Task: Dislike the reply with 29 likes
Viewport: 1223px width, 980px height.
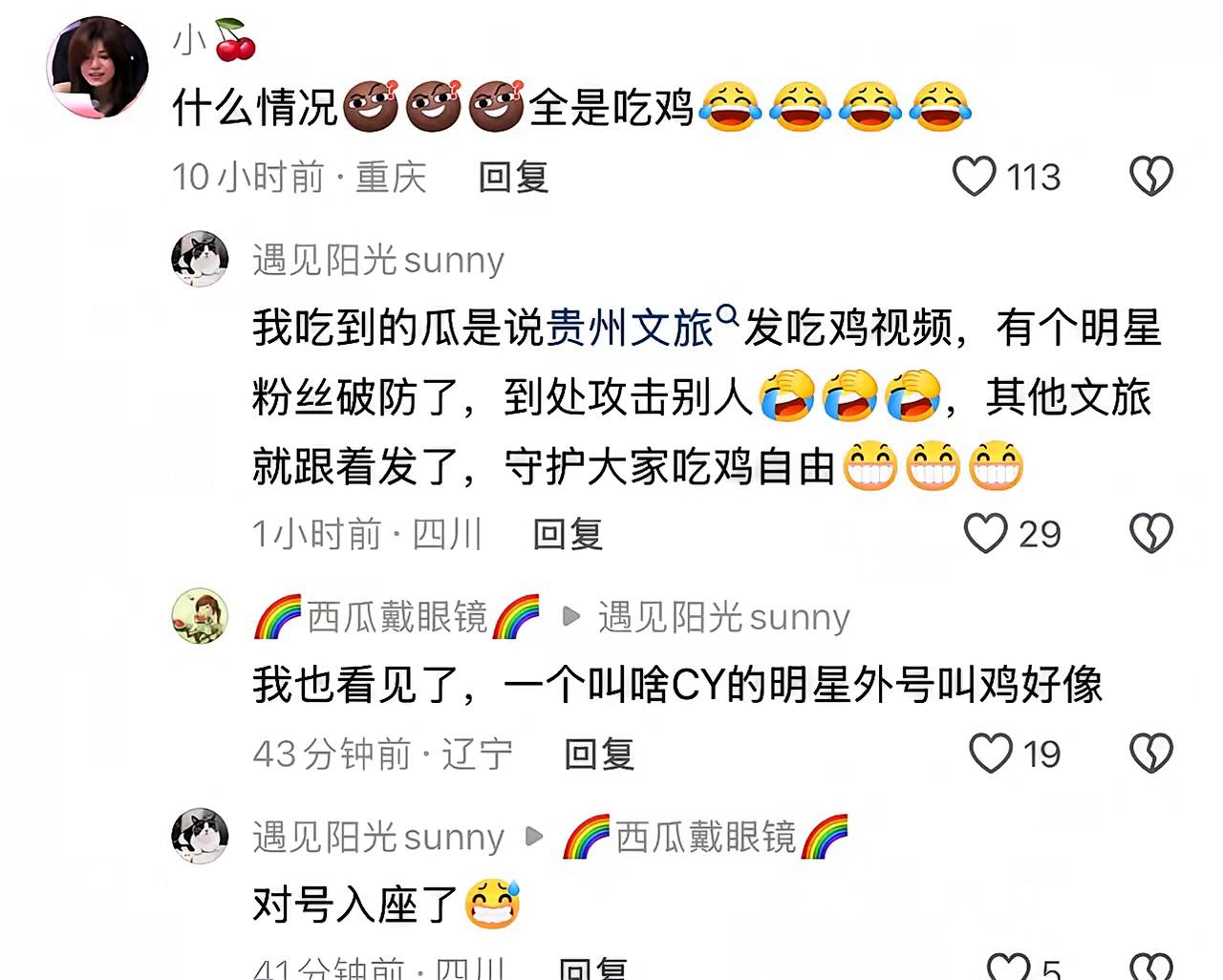Action: coord(1150,533)
